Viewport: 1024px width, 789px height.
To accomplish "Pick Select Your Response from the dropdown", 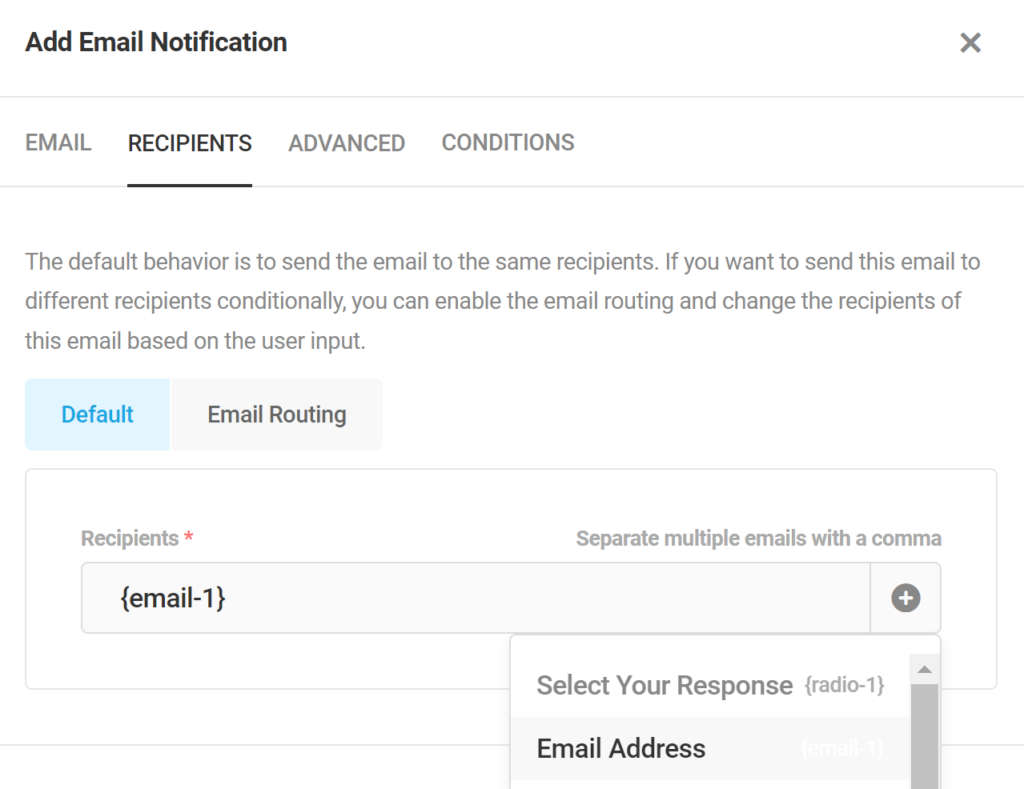I will pyautogui.click(x=663, y=685).
